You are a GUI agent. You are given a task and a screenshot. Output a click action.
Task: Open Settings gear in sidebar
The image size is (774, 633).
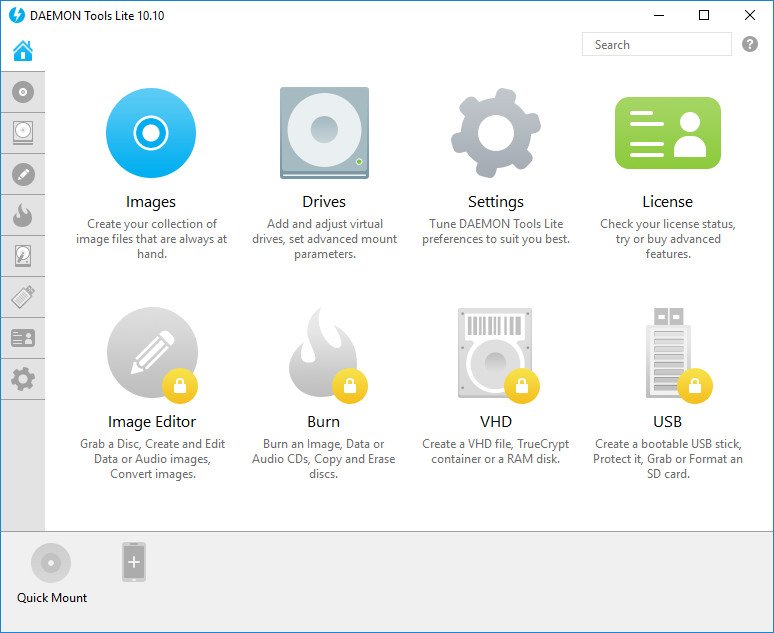coord(23,379)
